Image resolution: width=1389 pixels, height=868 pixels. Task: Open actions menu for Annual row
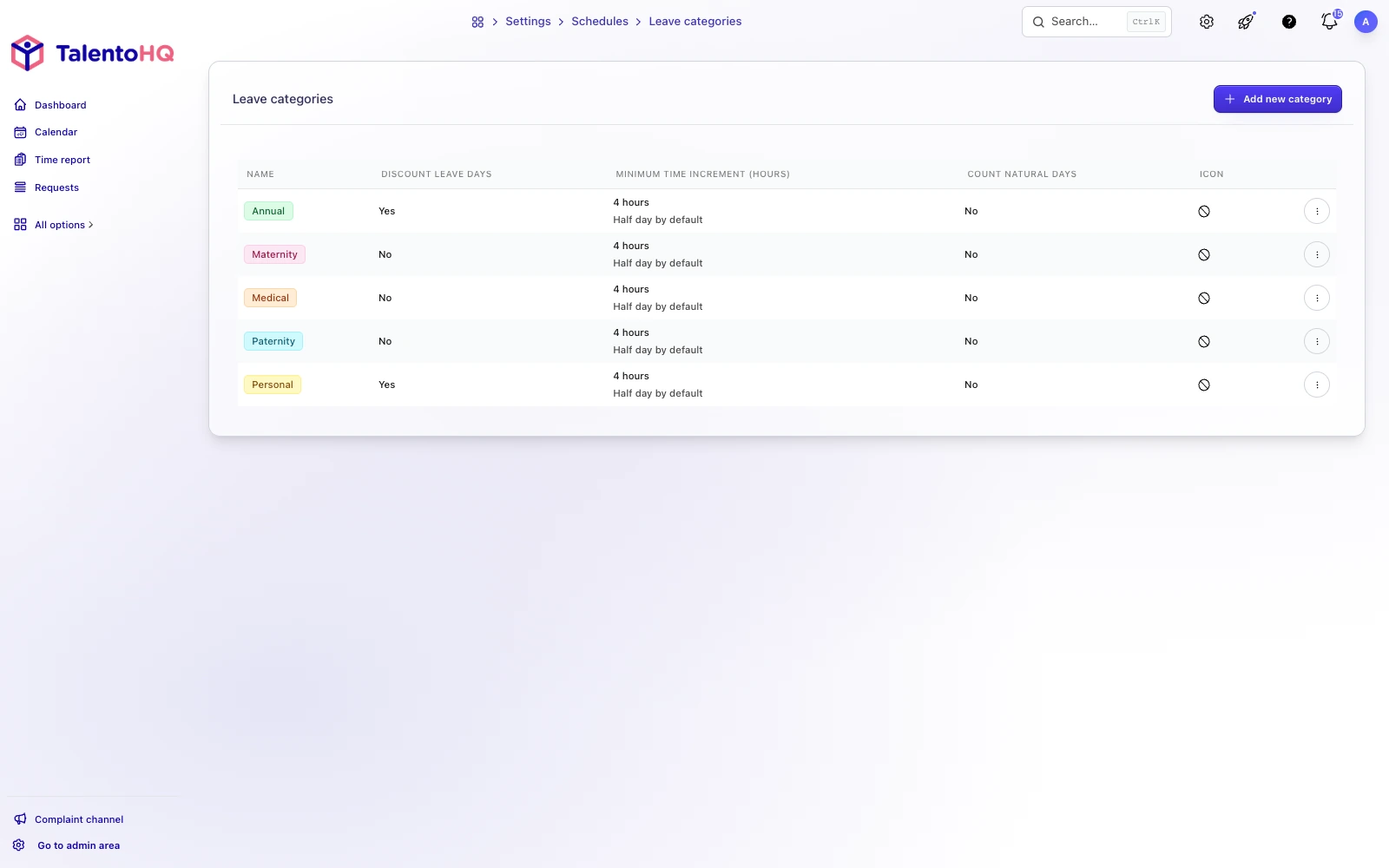tap(1317, 211)
